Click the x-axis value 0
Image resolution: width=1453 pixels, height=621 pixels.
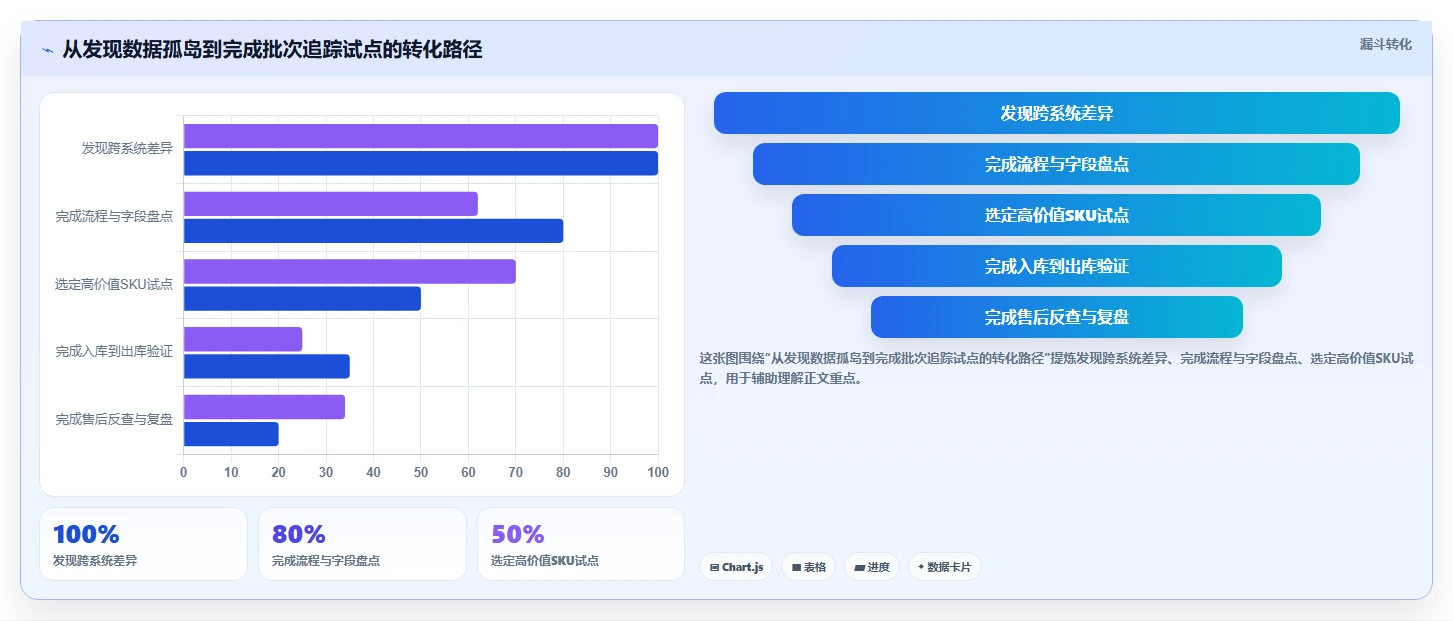[183, 472]
